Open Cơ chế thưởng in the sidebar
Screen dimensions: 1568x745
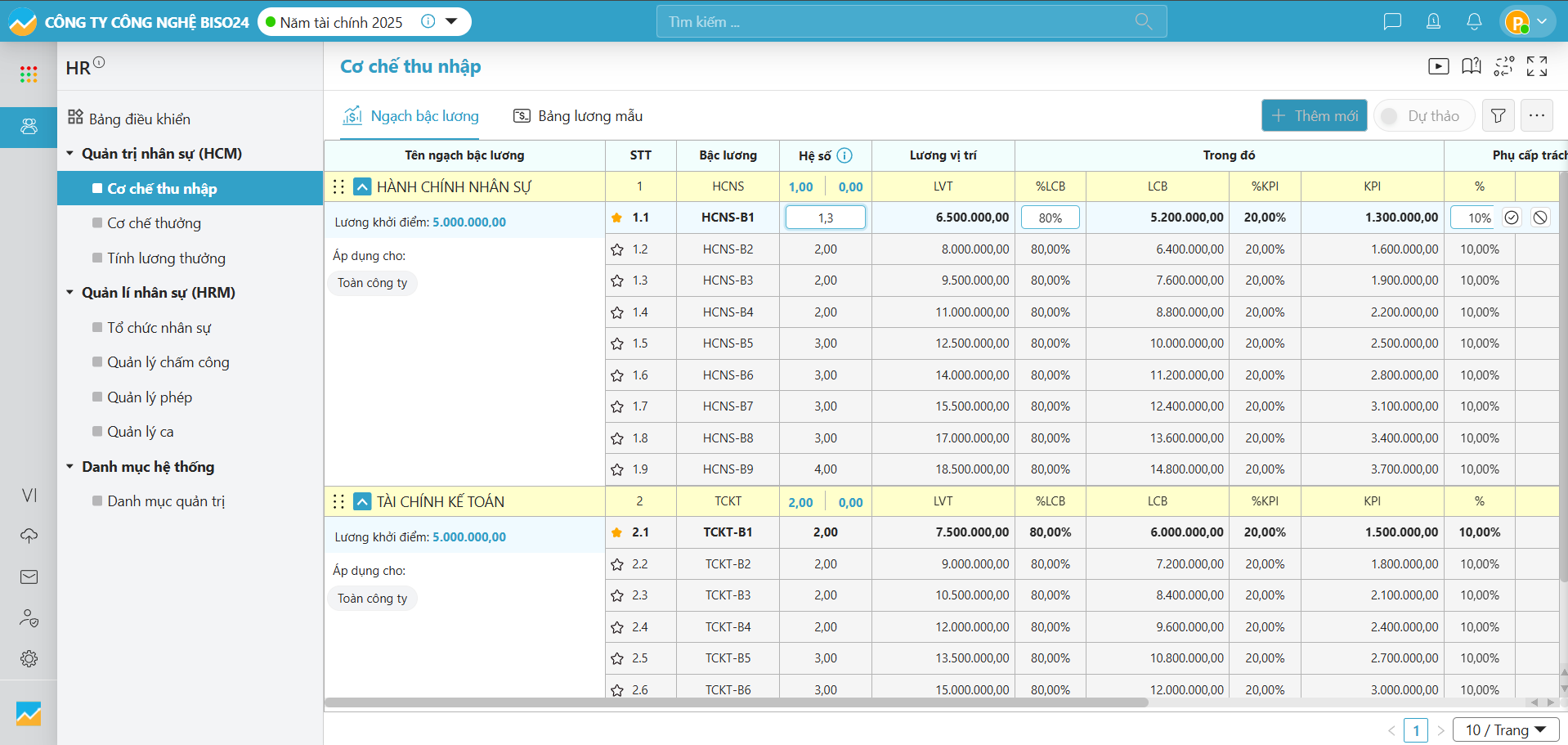pyautogui.click(x=154, y=223)
